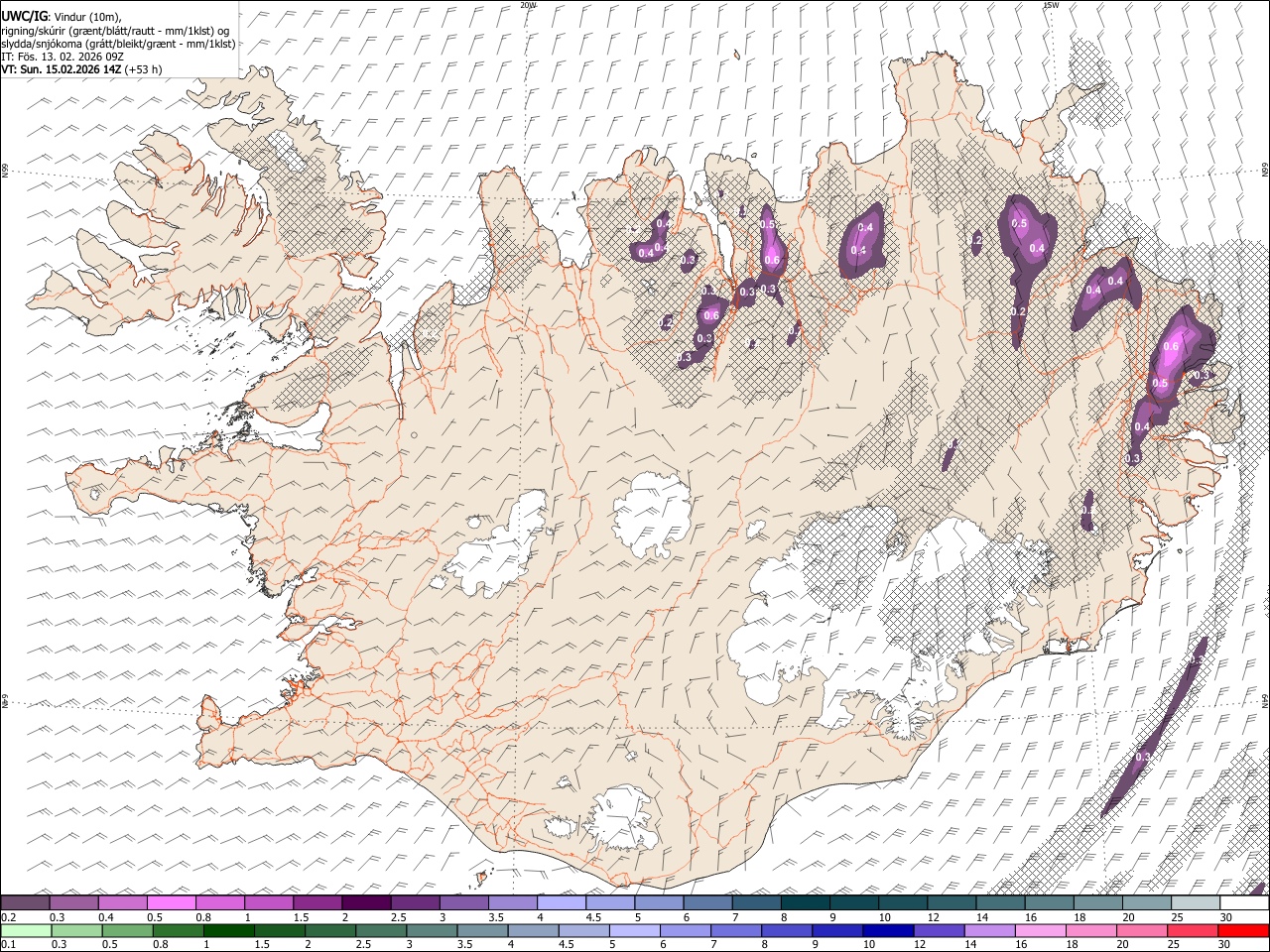Screen dimensions: 1270x952
Task: Click the '15W' longitude label
Action: click(x=1050, y=5)
